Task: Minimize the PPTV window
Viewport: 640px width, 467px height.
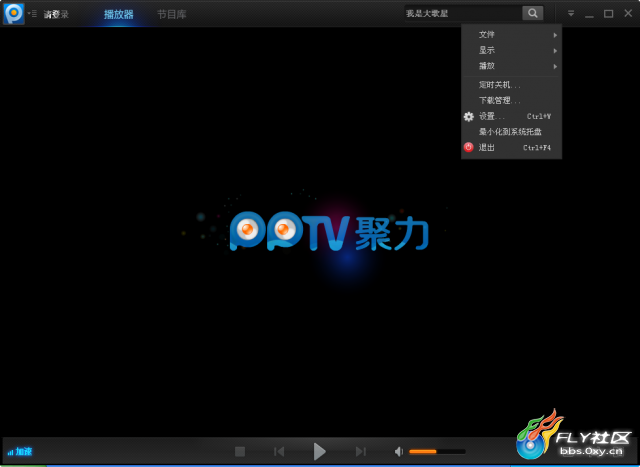Action: click(589, 15)
